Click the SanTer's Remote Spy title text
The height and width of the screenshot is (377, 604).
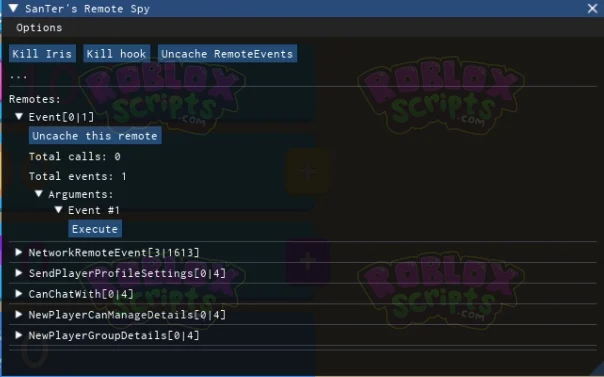coord(87,8)
